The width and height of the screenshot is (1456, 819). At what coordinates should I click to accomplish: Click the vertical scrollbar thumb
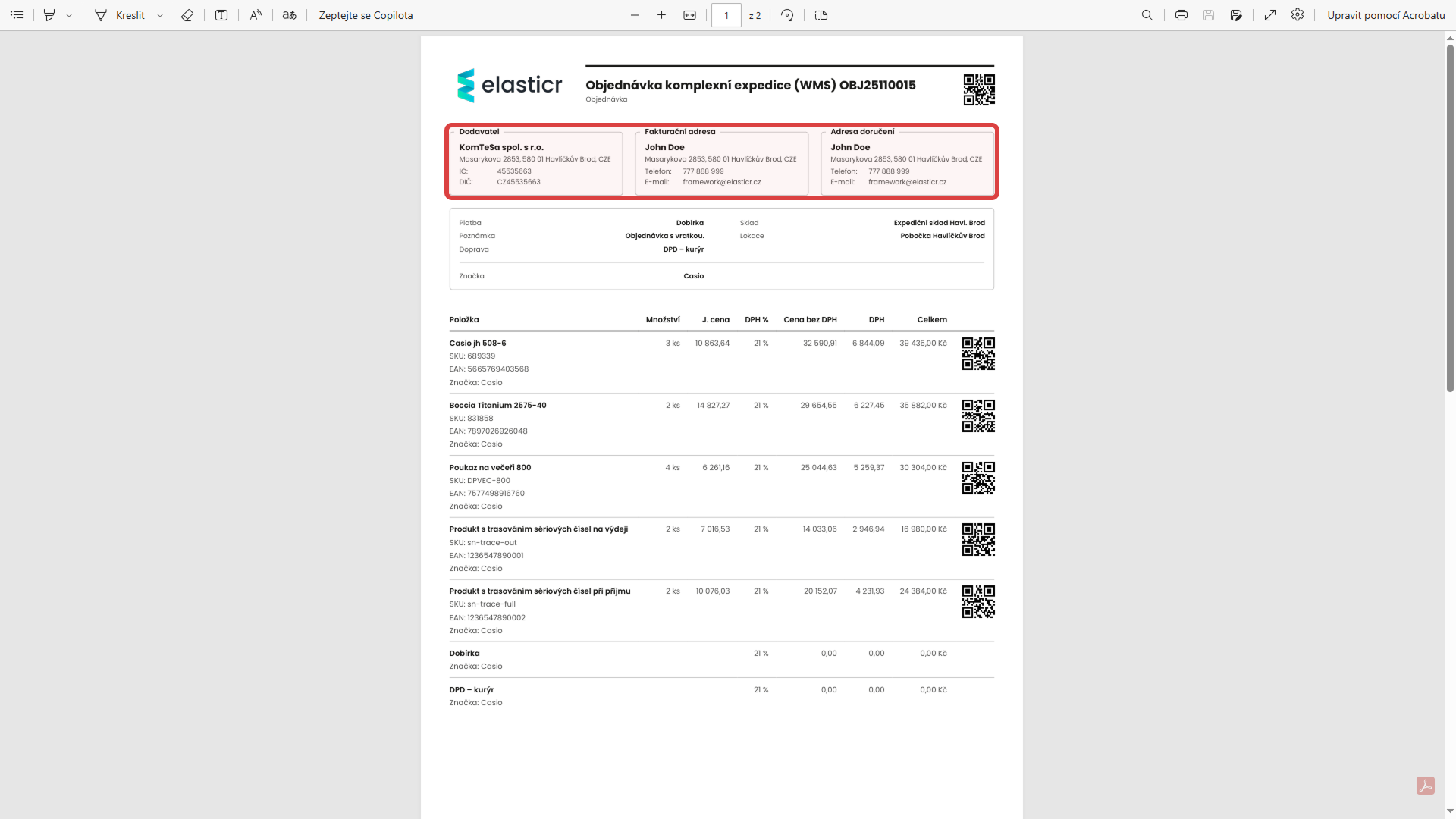coord(1450,218)
